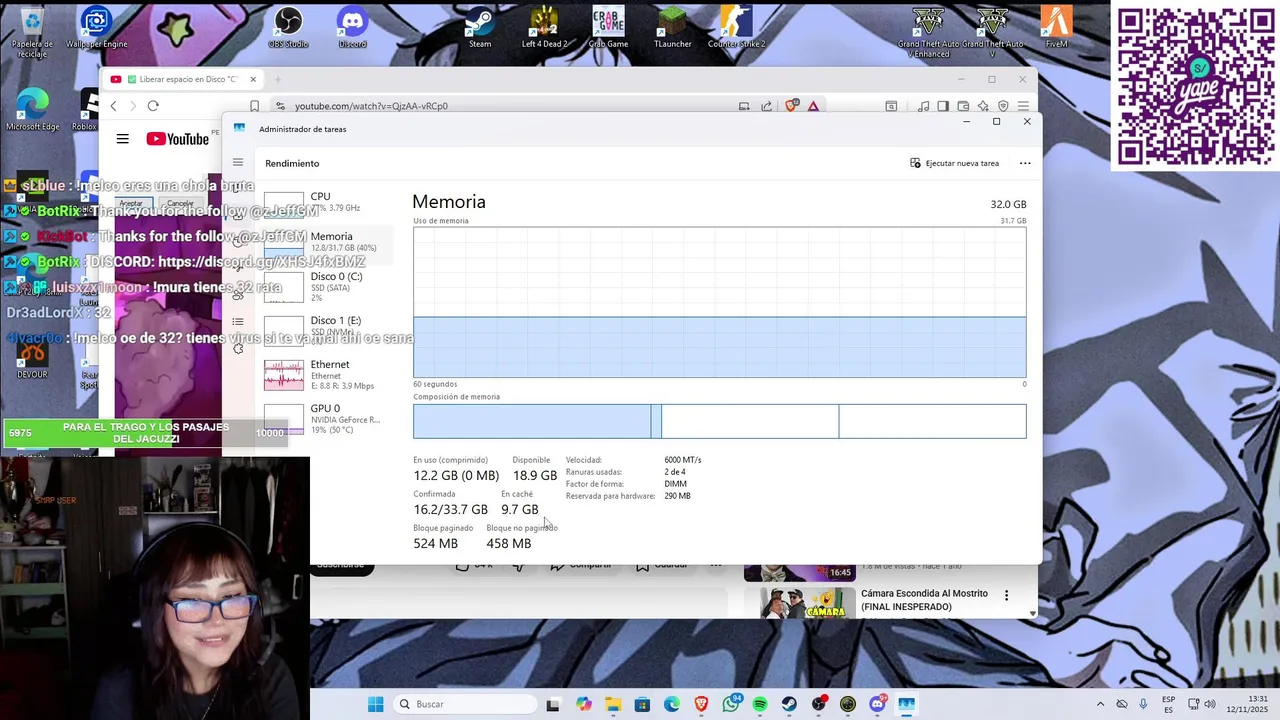Click Ejecutar nueva tarea button

(954, 163)
